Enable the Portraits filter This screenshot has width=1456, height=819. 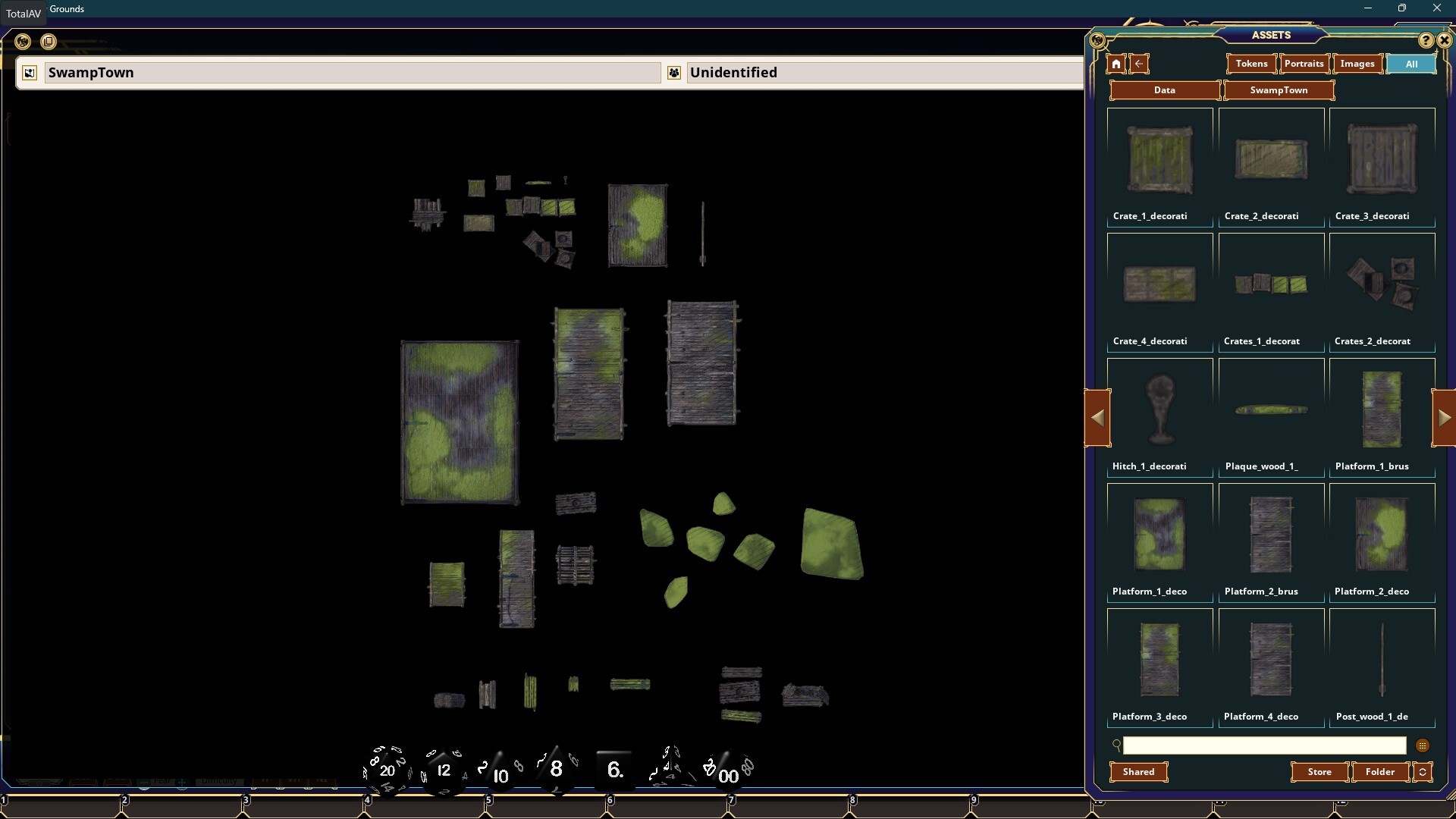click(1304, 64)
